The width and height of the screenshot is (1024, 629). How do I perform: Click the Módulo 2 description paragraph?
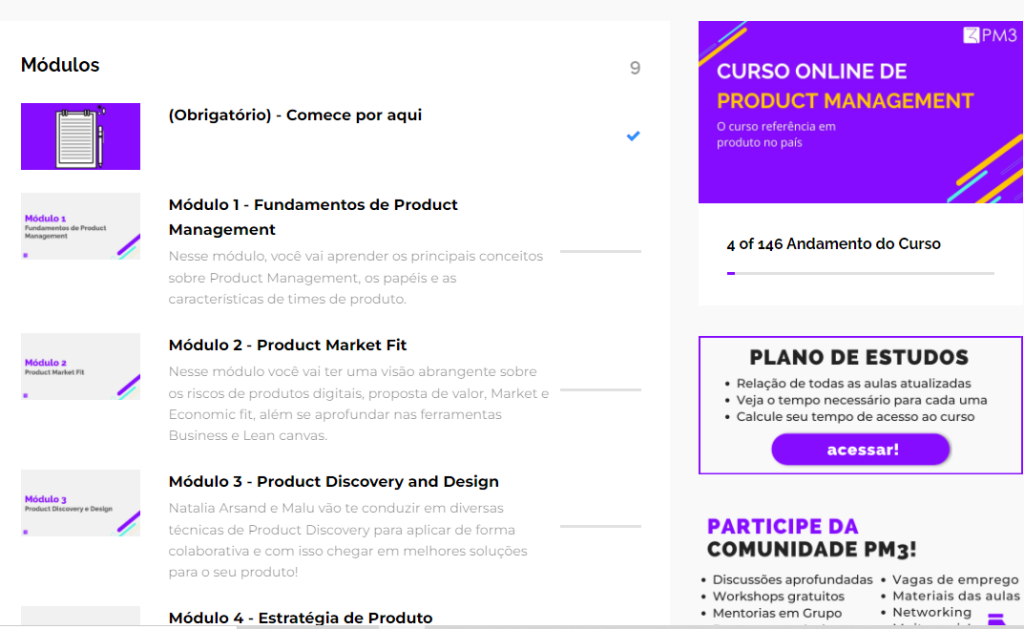tap(359, 403)
